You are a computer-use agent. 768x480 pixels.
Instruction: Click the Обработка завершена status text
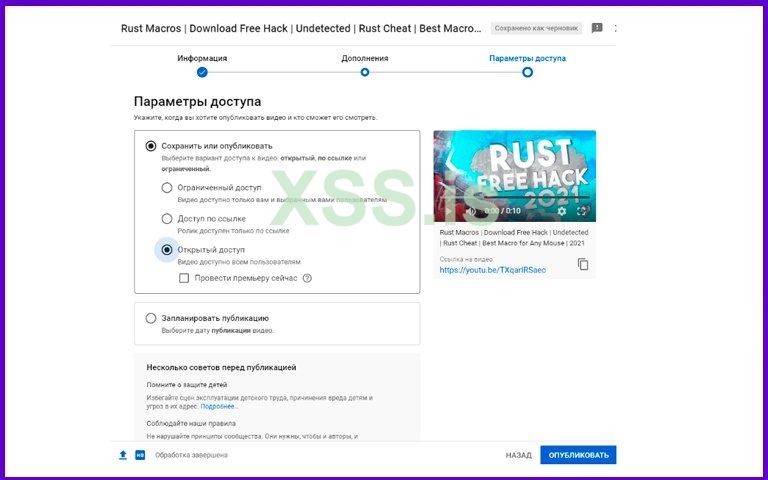[192, 455]
